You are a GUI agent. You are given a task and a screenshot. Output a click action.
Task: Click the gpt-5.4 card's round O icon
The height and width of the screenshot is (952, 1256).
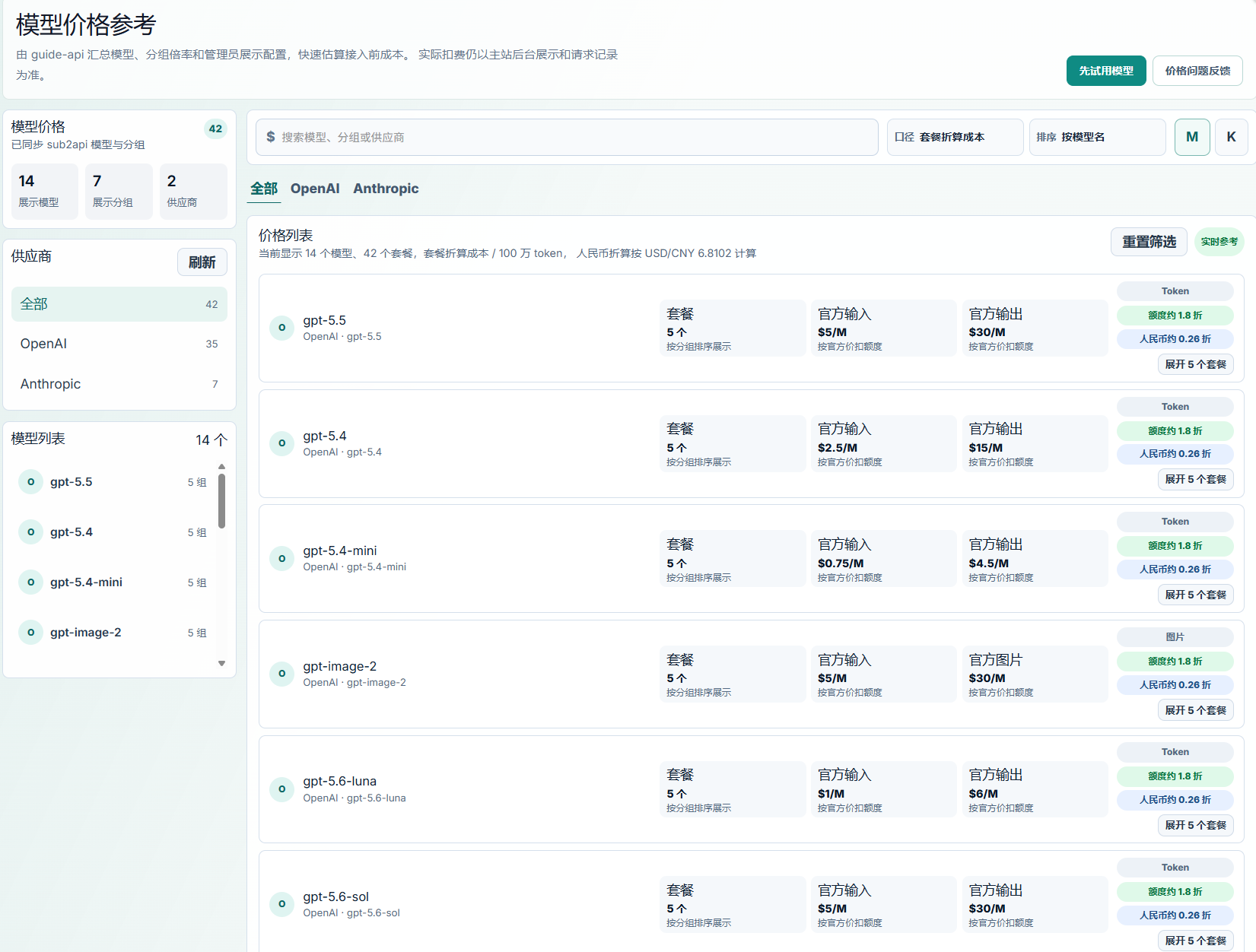pyautogui.click(x=281, y=443)
